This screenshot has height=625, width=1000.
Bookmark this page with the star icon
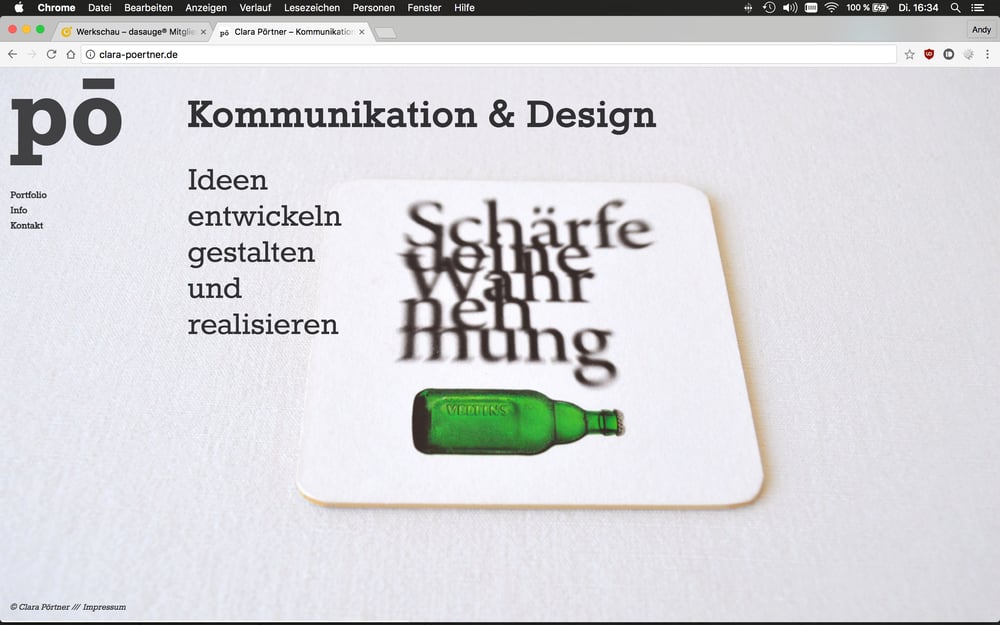909,54
